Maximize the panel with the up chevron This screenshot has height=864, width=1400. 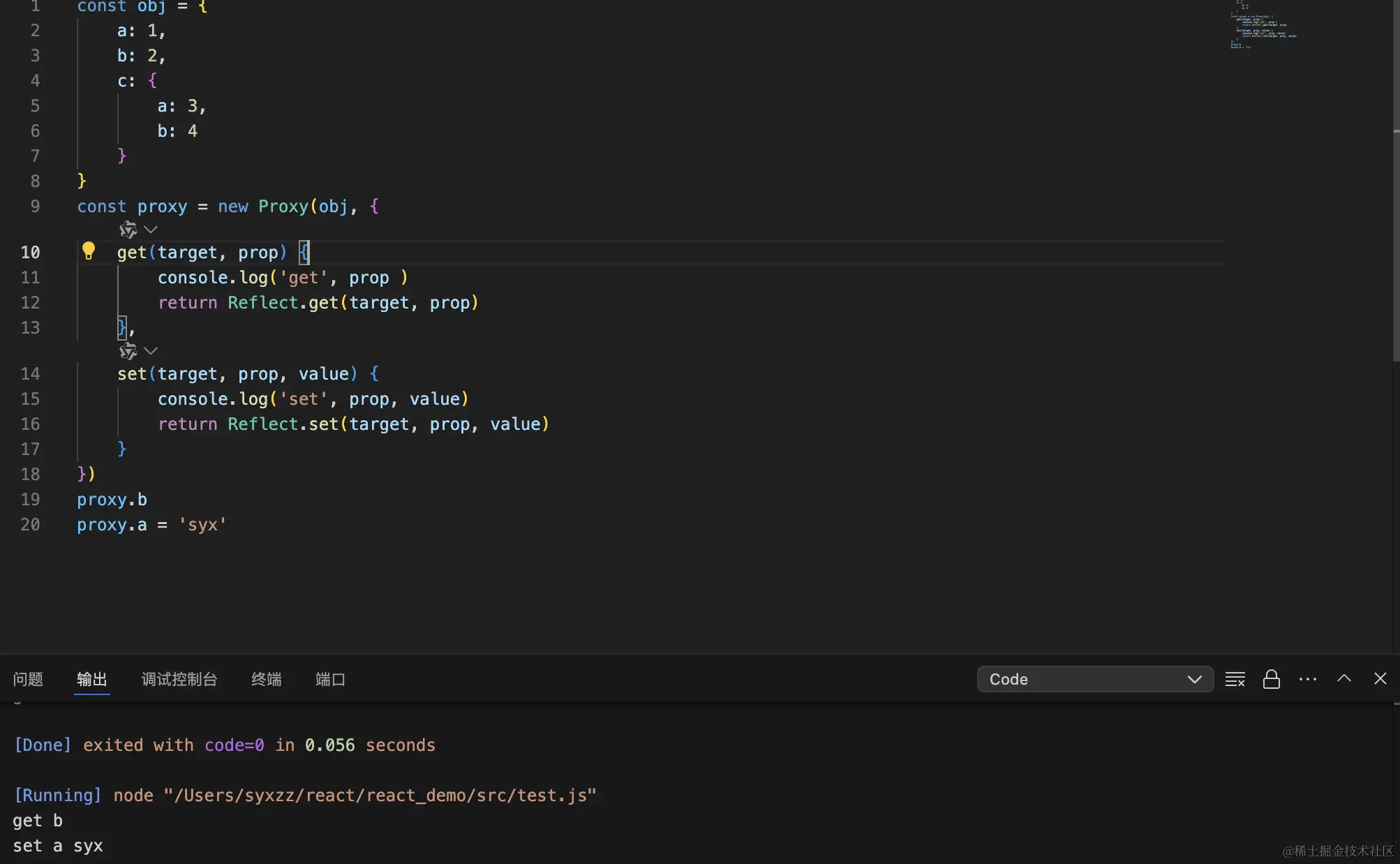click(1343, 678)
